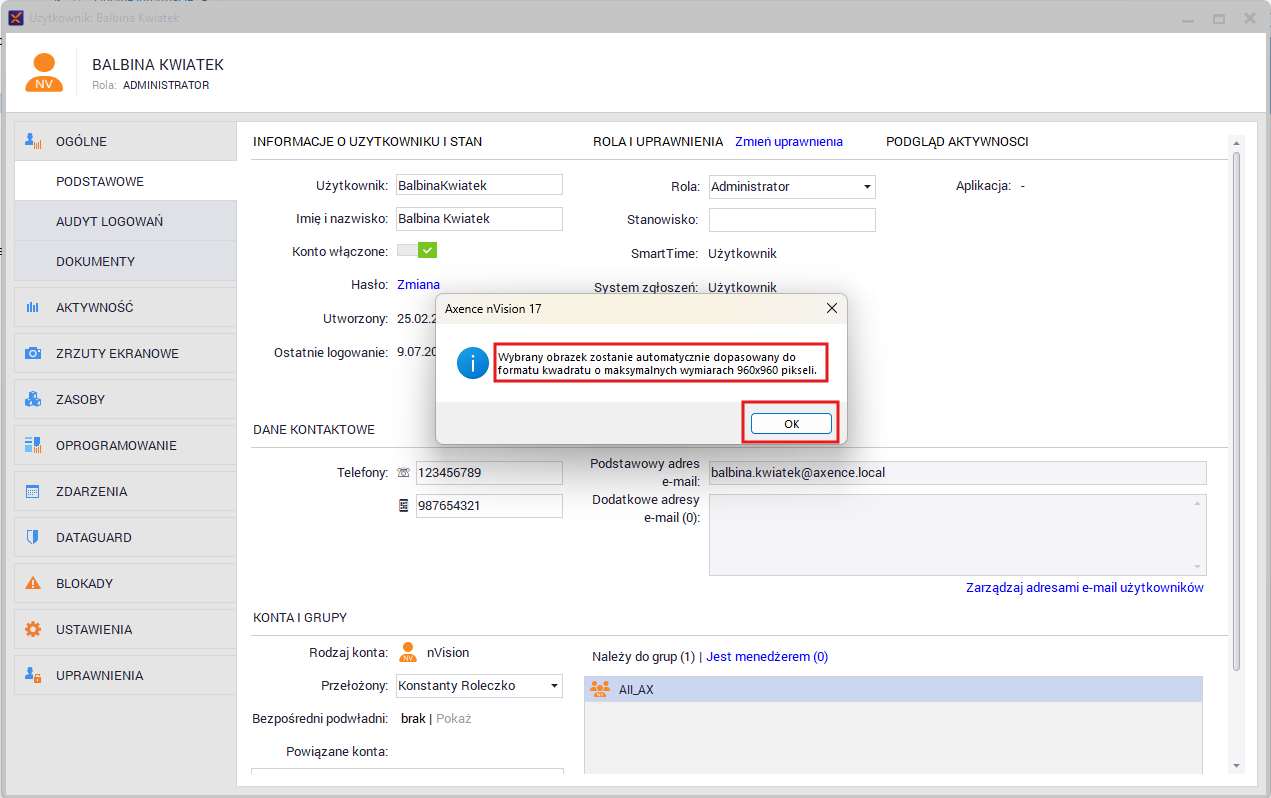Screen dimensions: 1271x798
Task: Switch to the Audyt logowań sub-tab
Action: [x=126, y=221]
